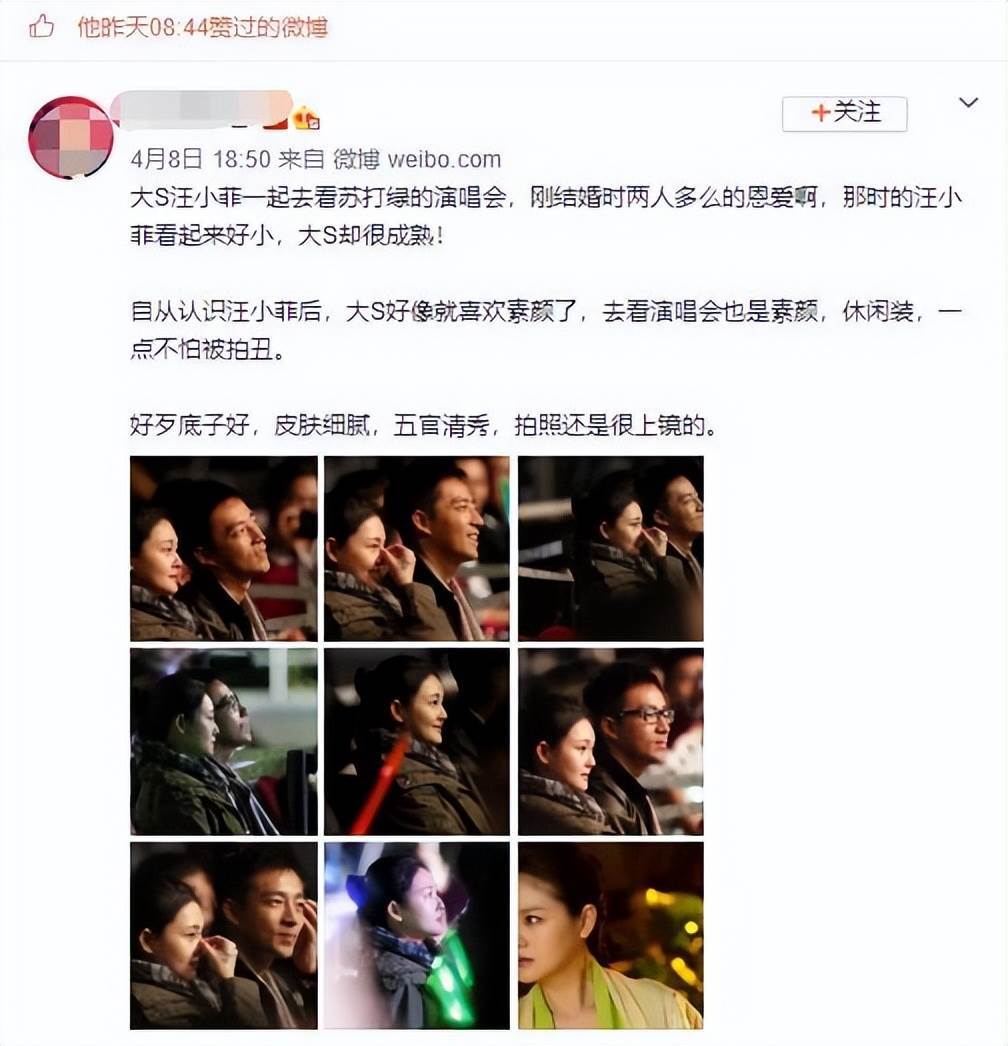Click the badge icon beside the username
Viewport: 1008px width, 1046px height.
pyautogui.click(x=307, y=117)
